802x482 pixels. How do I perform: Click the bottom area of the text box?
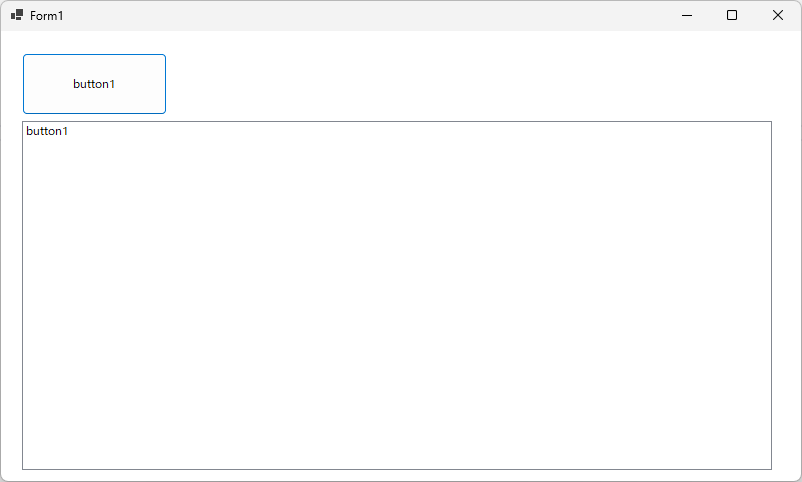pyautogui.click(x=396, y=450)
